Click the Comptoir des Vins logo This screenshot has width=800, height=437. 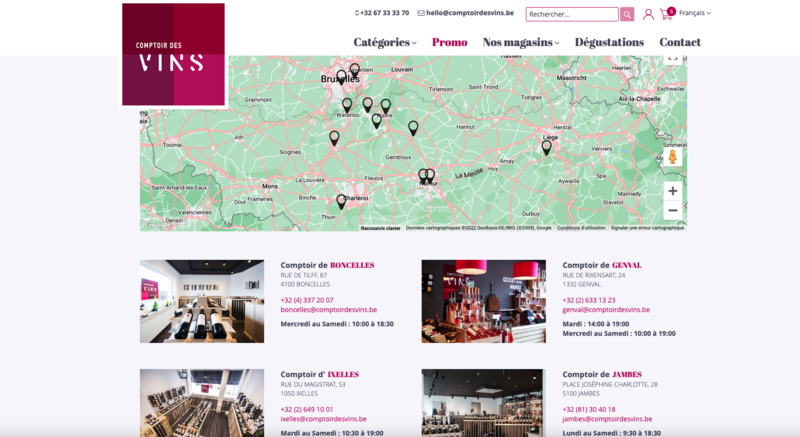coord(173,55)
